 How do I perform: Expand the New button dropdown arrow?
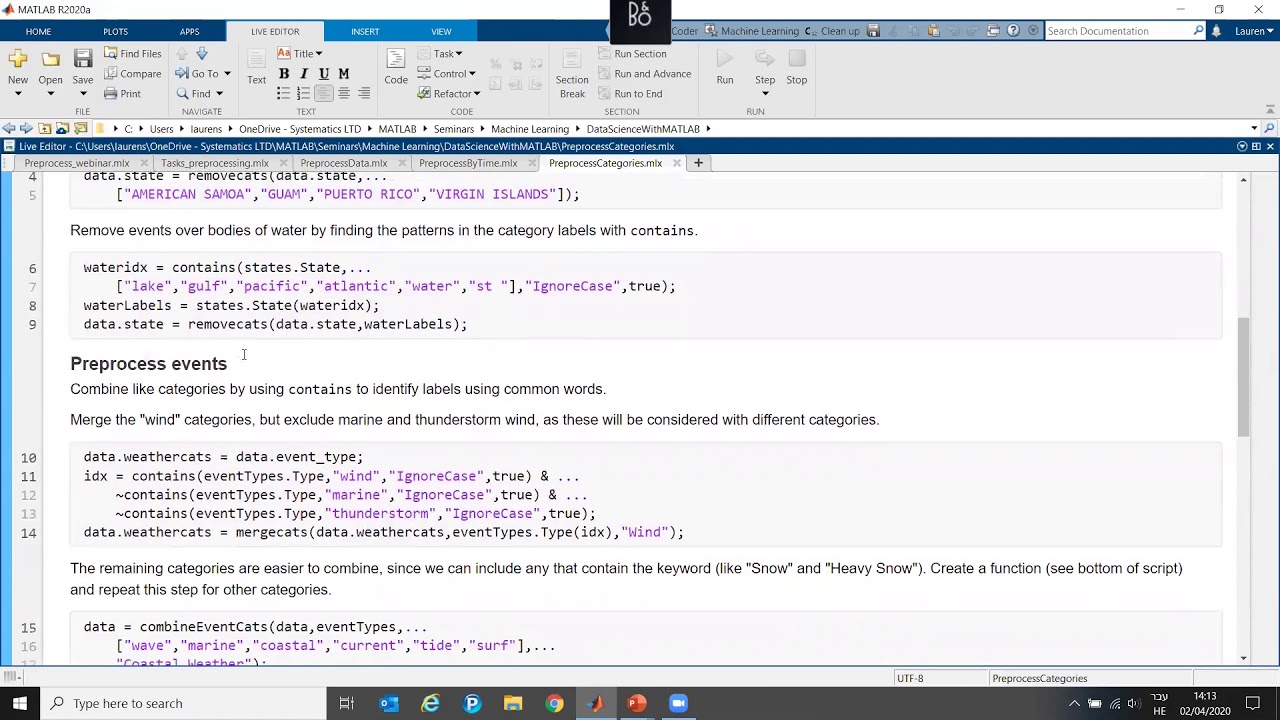click(x=18, y=94)
